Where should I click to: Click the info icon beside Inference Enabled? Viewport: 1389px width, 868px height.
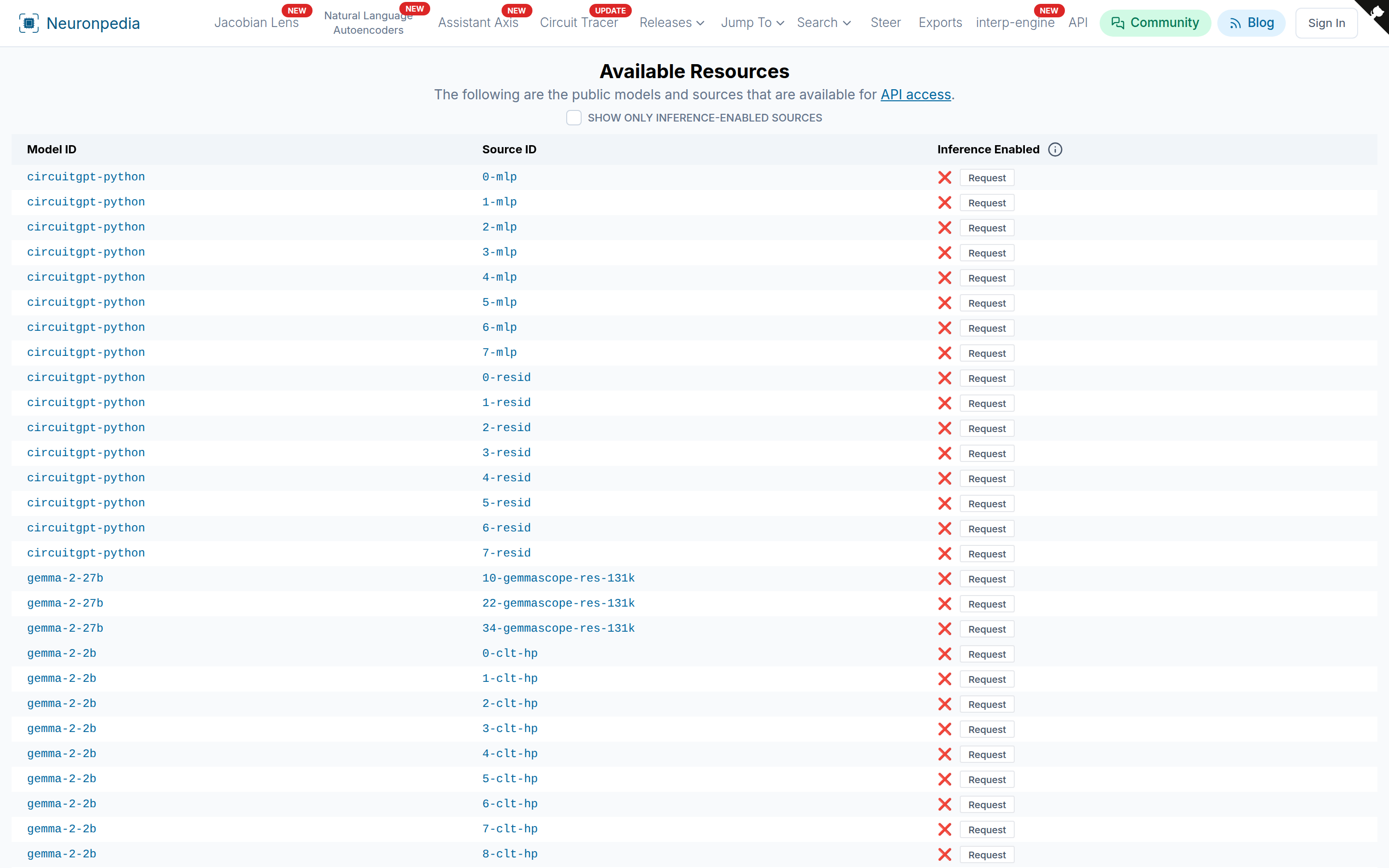click(x=1055, y=149)
